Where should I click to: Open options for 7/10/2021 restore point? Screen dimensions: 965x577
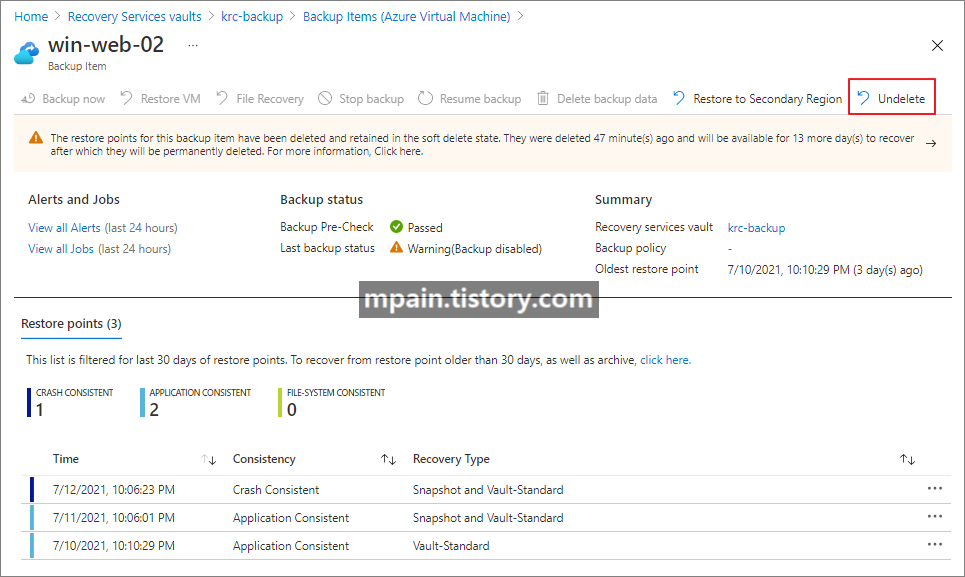(935, 544)
